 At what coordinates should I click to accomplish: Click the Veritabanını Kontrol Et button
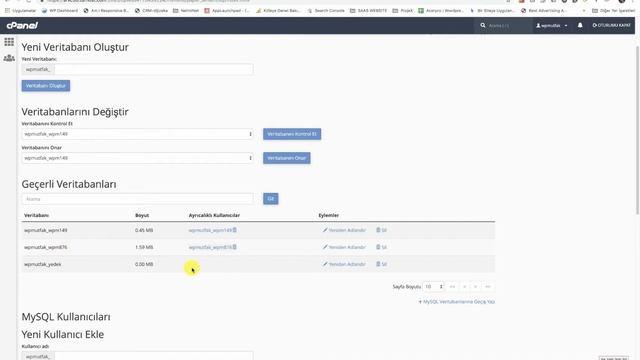(292, 134)
